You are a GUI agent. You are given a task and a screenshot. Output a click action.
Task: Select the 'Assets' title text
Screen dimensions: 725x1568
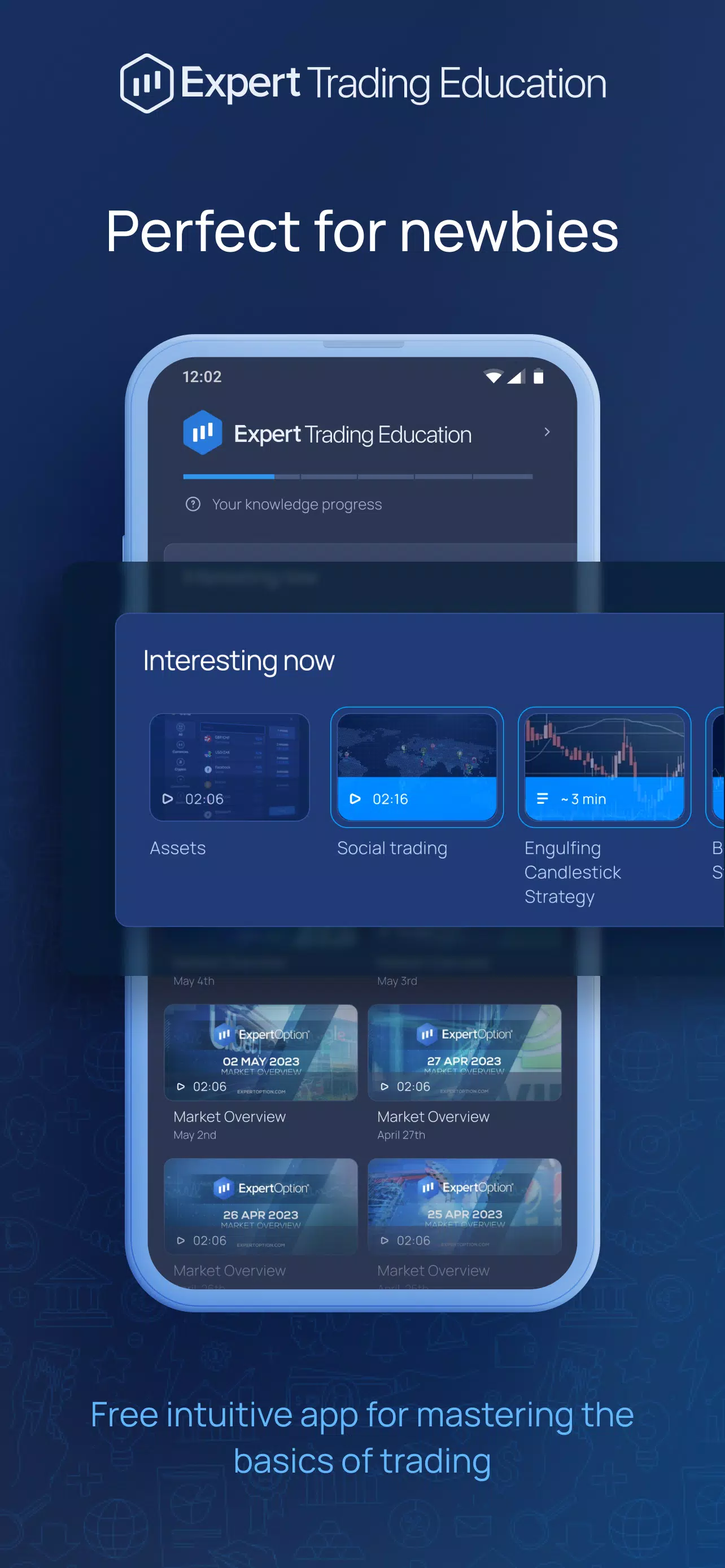point(178,848)
